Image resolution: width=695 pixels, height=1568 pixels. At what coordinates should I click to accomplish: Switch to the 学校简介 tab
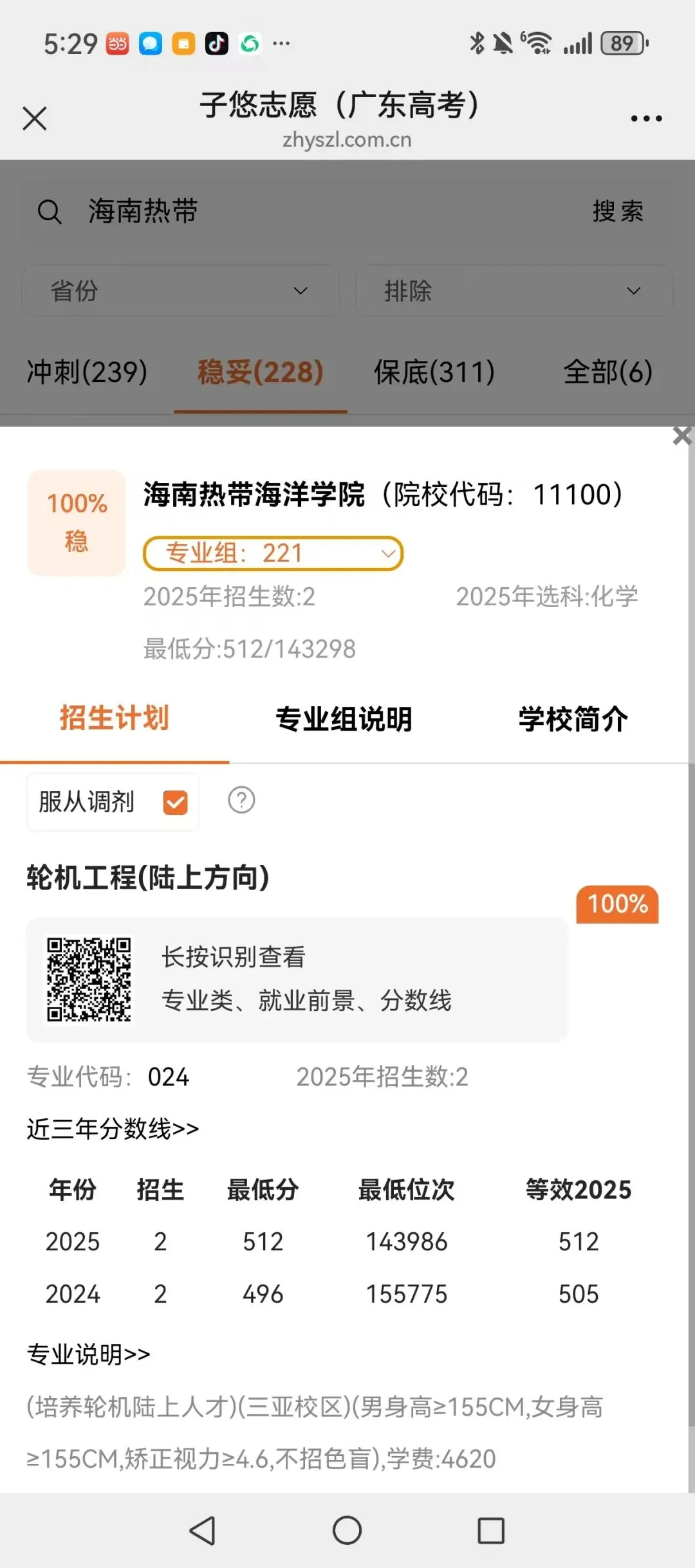point(573,719)
